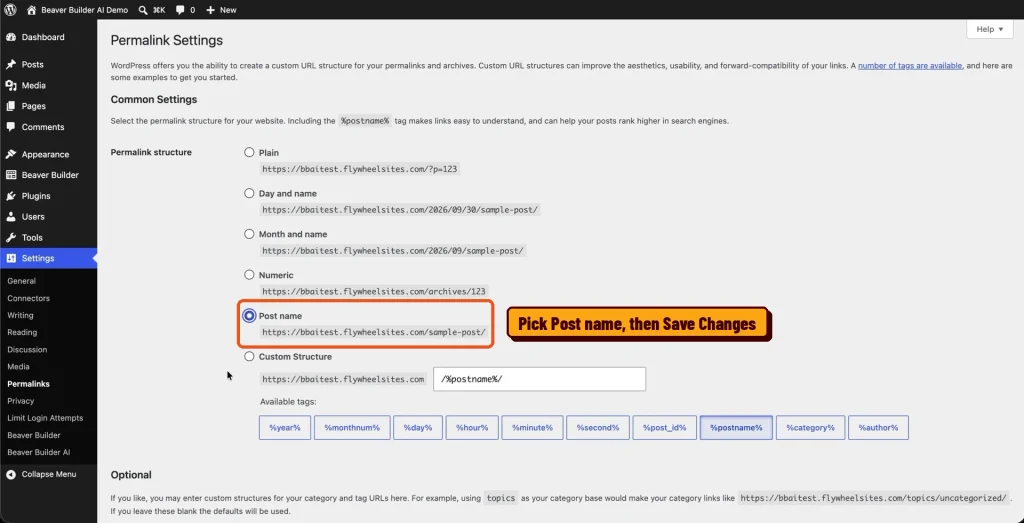The image size is (1024, 523).
Task: Select the Day and name option
Action: pyautogui.click(x=249, y=193)
